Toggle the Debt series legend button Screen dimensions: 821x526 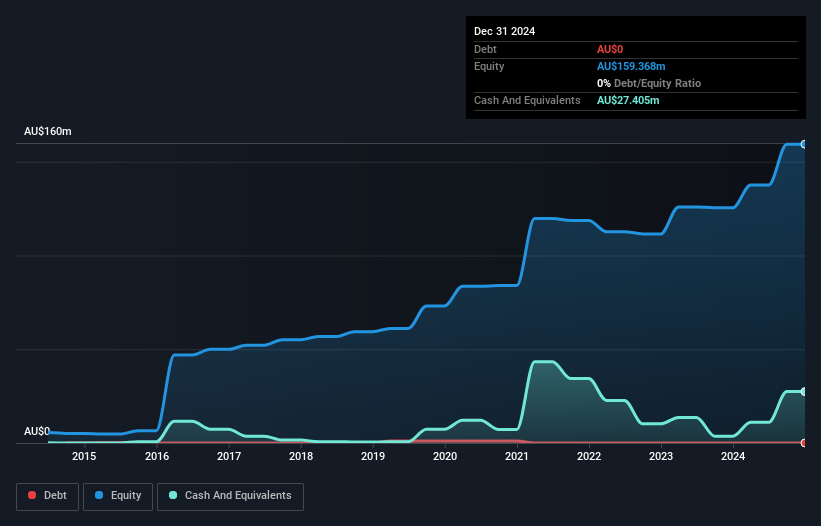48,496
